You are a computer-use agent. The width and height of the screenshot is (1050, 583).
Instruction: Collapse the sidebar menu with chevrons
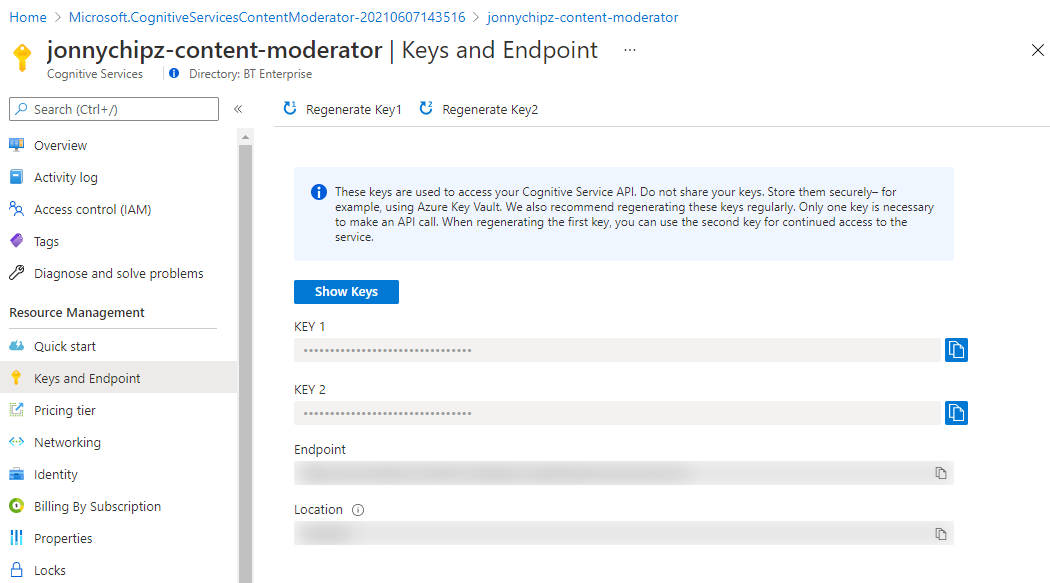pyautogui.click(x=238, y=110)
